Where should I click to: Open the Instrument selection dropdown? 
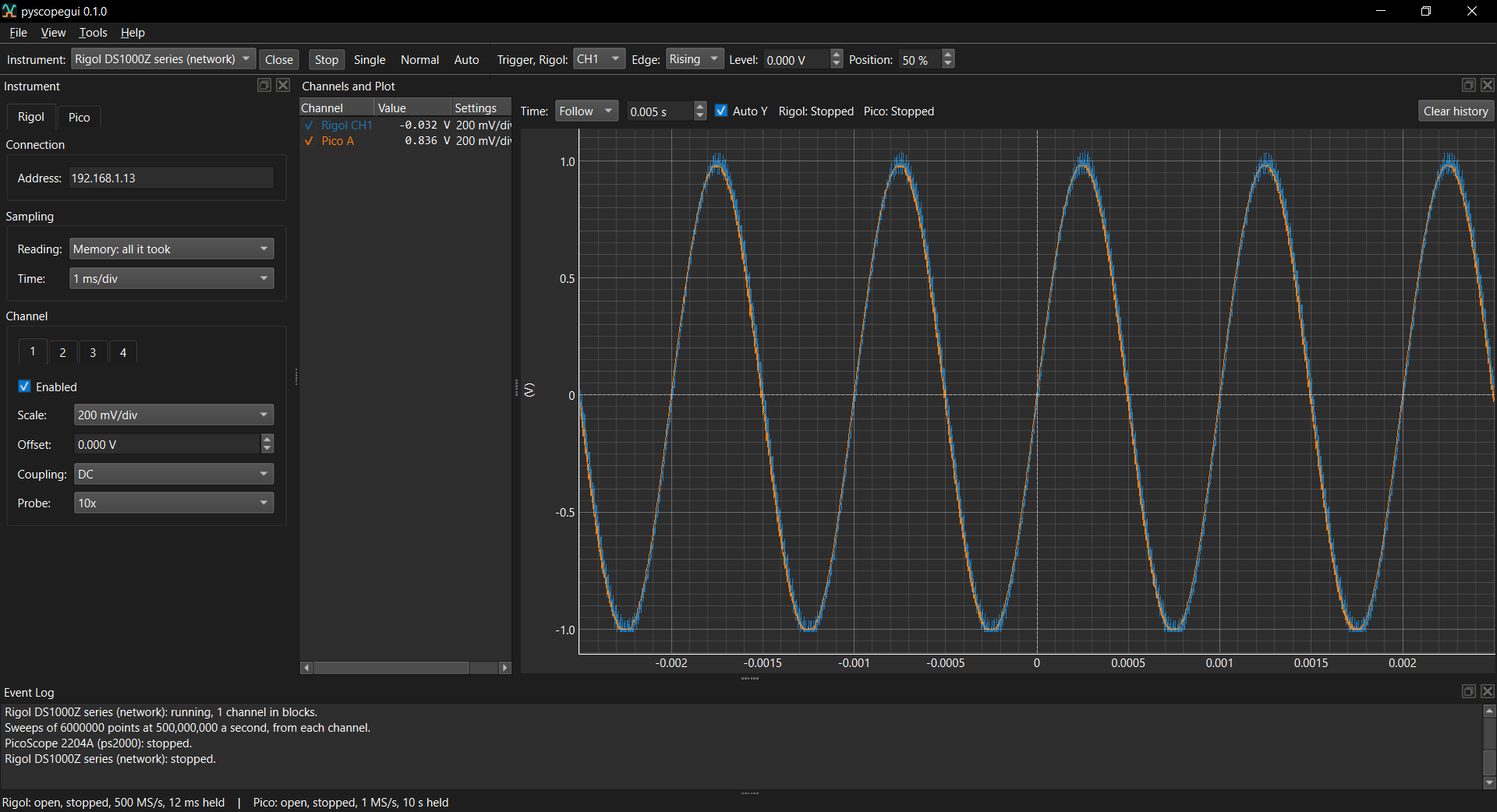point(163,59)
